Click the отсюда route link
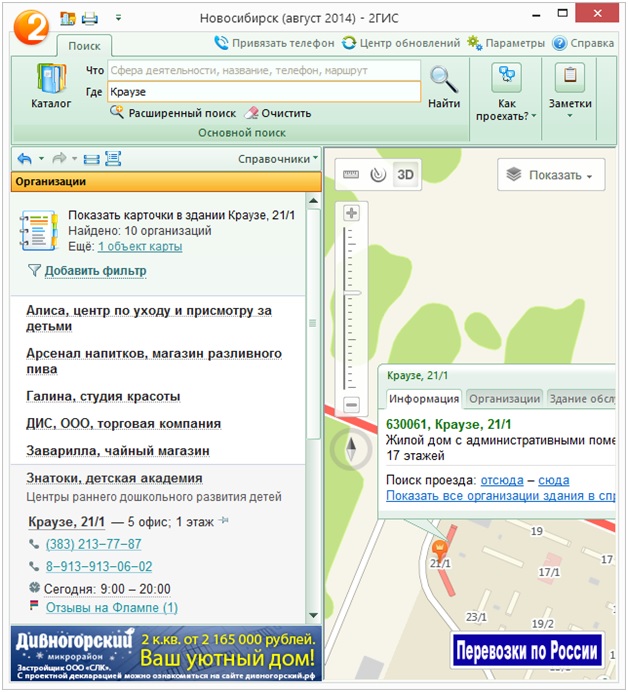628x692 pixels. [x=502, y=480]
